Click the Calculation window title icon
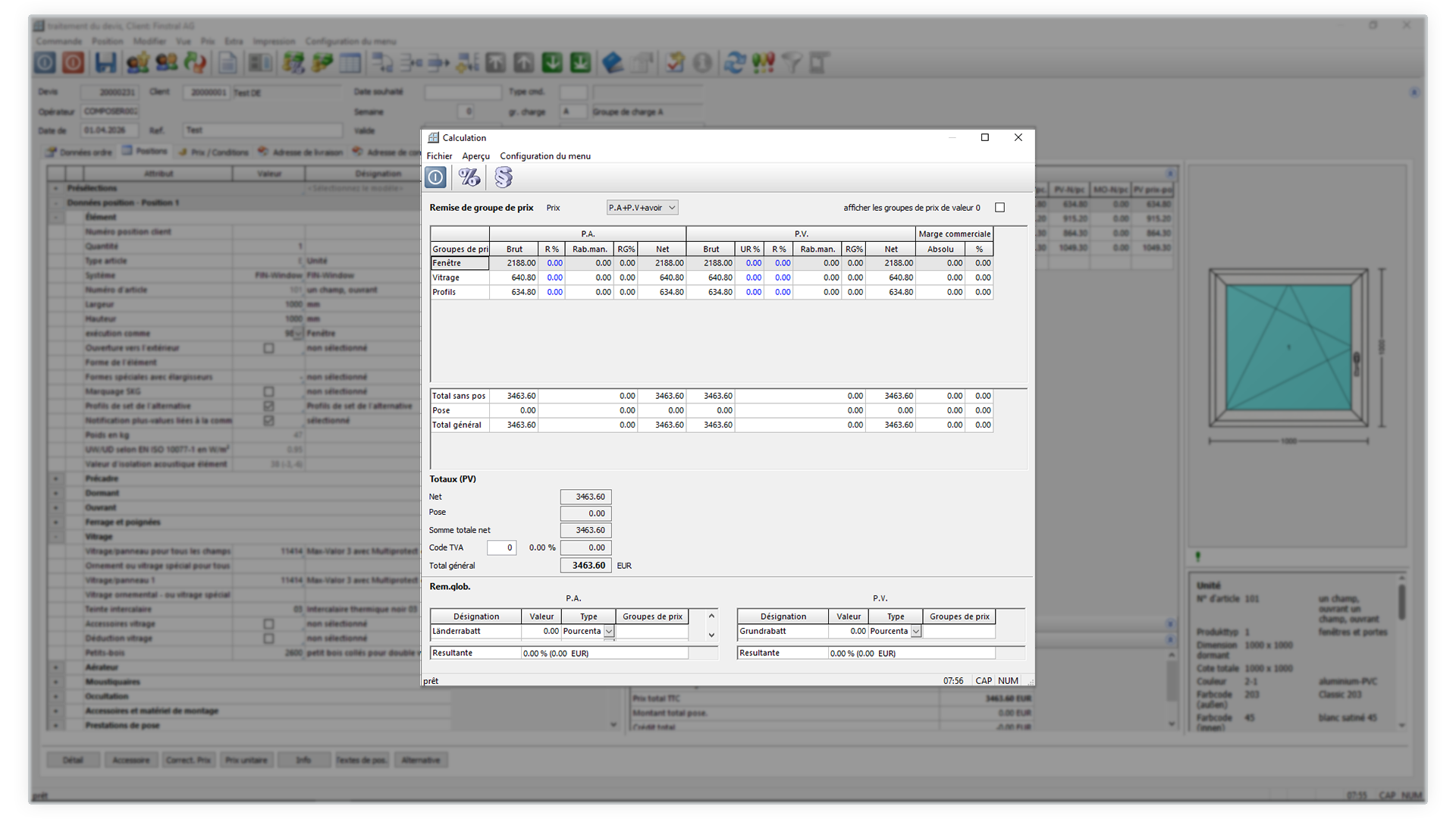Image resolution: width=1456 pixels, height=819 pixels. pos(434,138)
